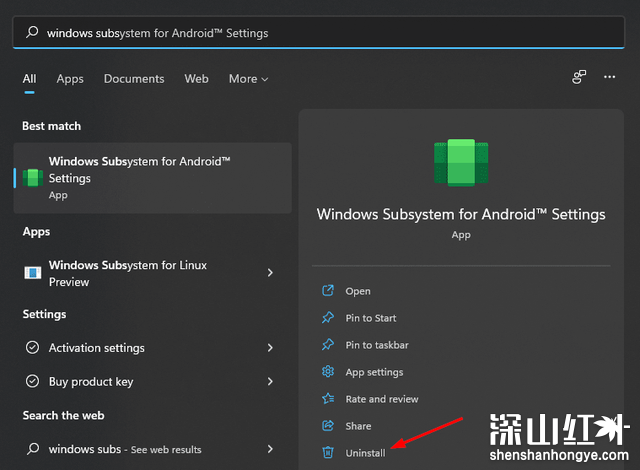Viewport: 640px width, 470px height.
Task: Click the search magnifier icon in search box
Action: click(x=32, y=32)
